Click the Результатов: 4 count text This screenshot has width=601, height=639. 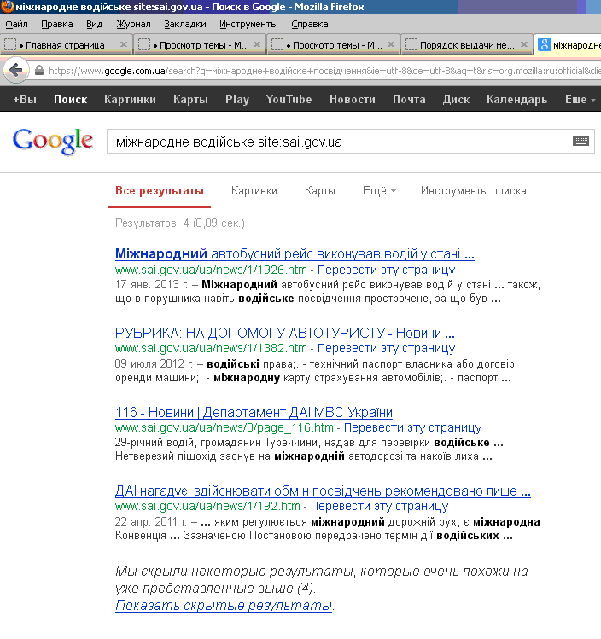(x=180, y=223)
